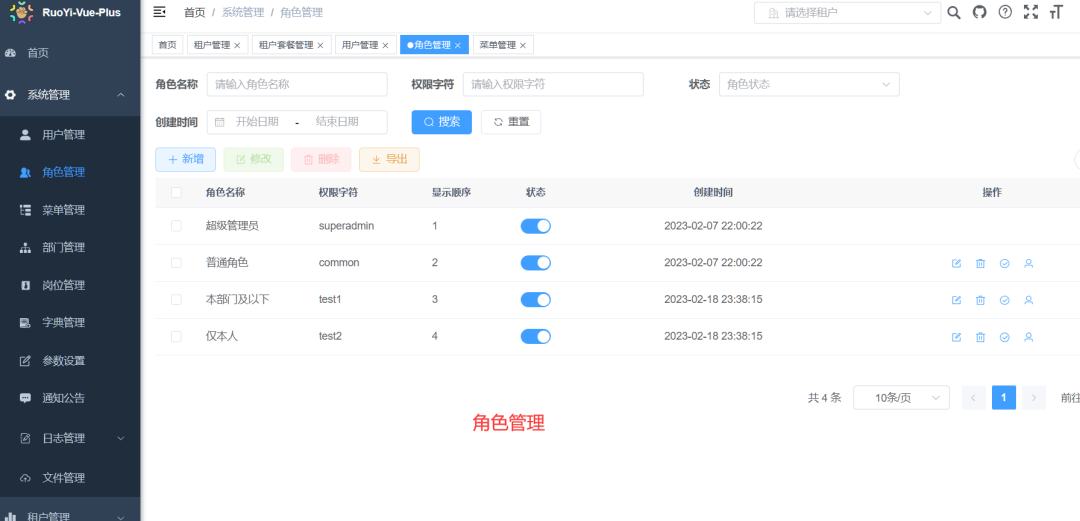
Task: Click the hamburger sidebar collapse icon
Action: pos(159,12)
